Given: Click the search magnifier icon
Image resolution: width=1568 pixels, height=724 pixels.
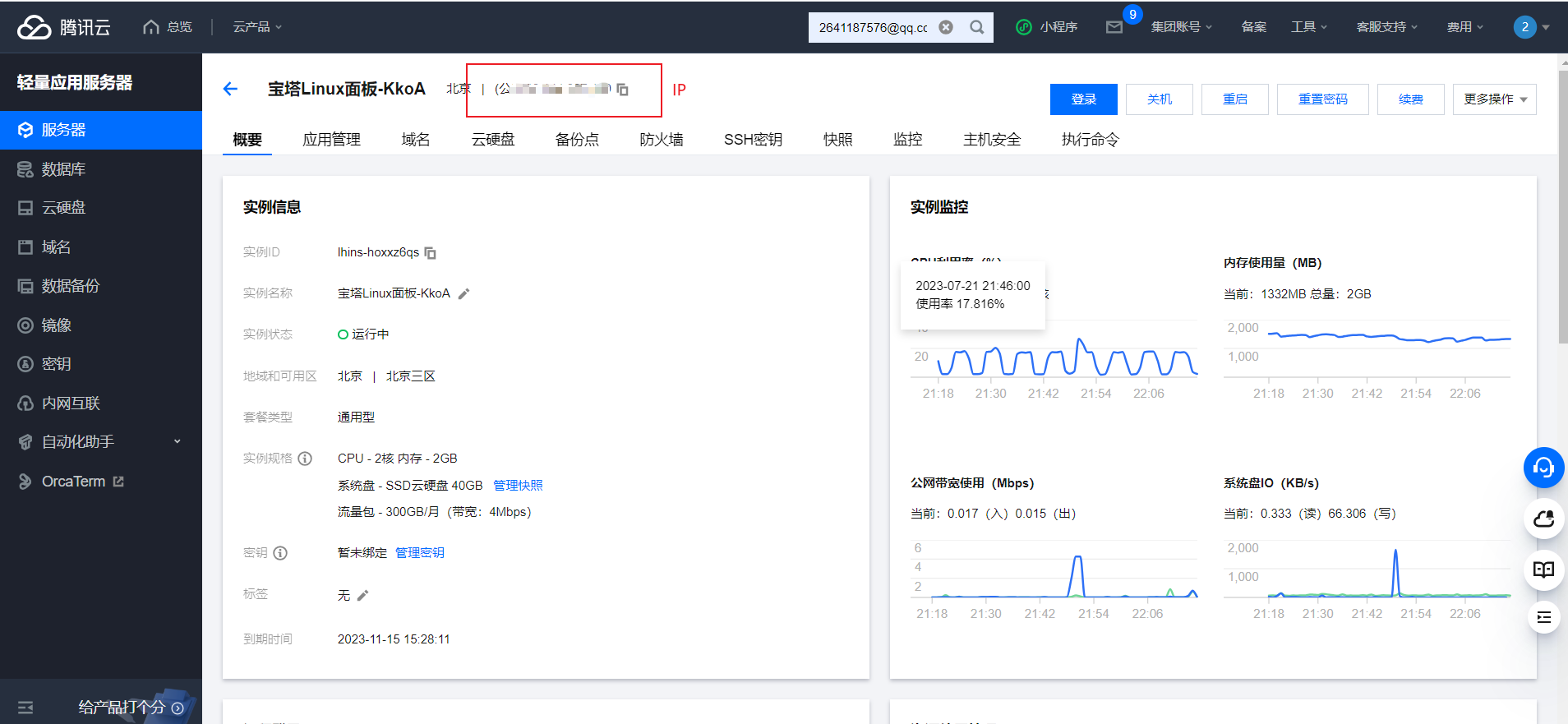Looking at the screenshot, I should 976,27.
